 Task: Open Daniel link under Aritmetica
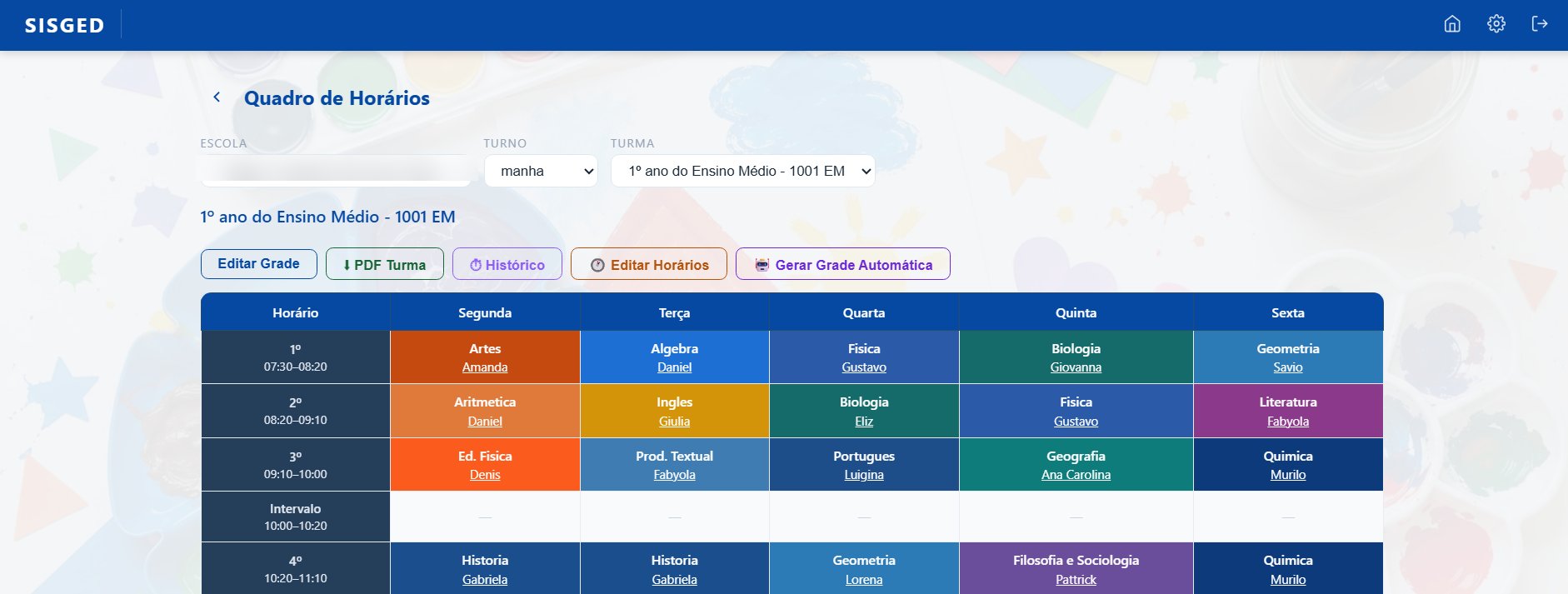[x=485, y=422]
